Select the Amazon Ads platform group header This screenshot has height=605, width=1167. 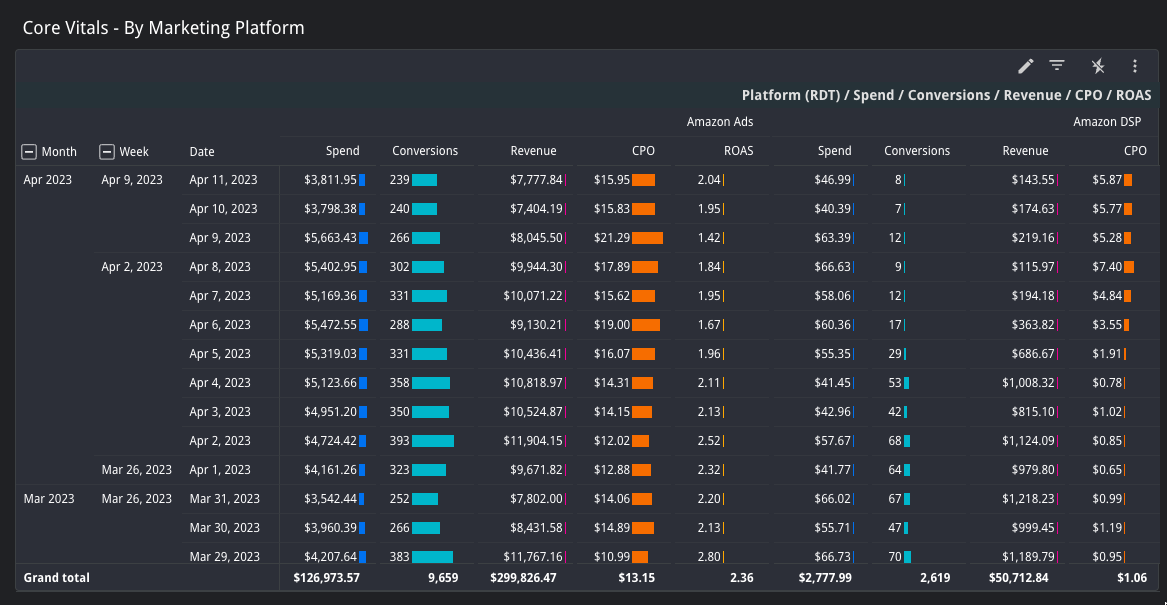click(x=719, y=122)
